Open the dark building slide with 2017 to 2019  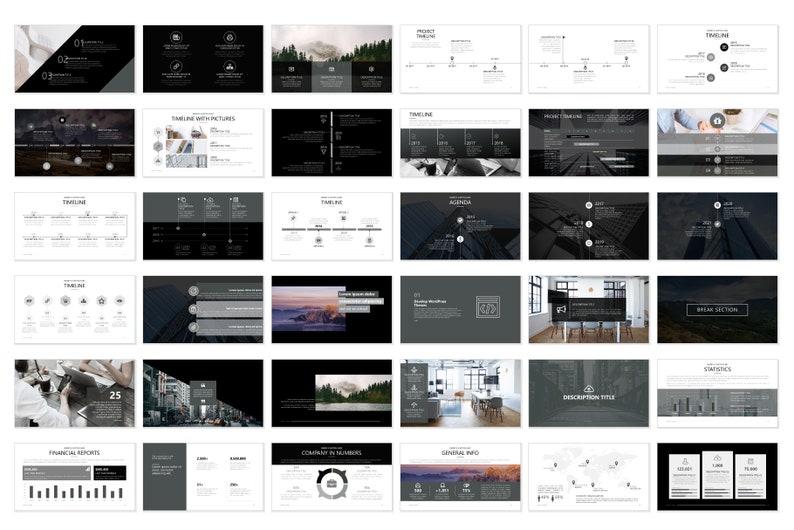tap(589, 226)
